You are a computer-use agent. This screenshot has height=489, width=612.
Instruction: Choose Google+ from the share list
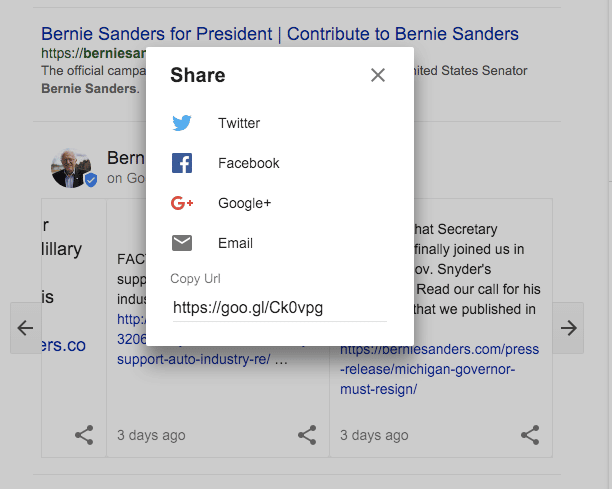tap(245, 203)
